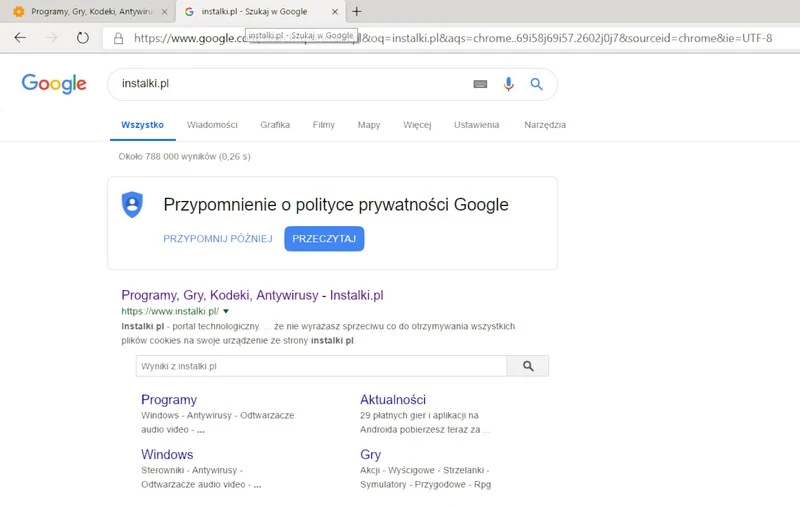The height and width of the screenshot is (509, 800).
Task: Switch to the Programy, Gry, Kodeki tab
Action: [88, 11]
